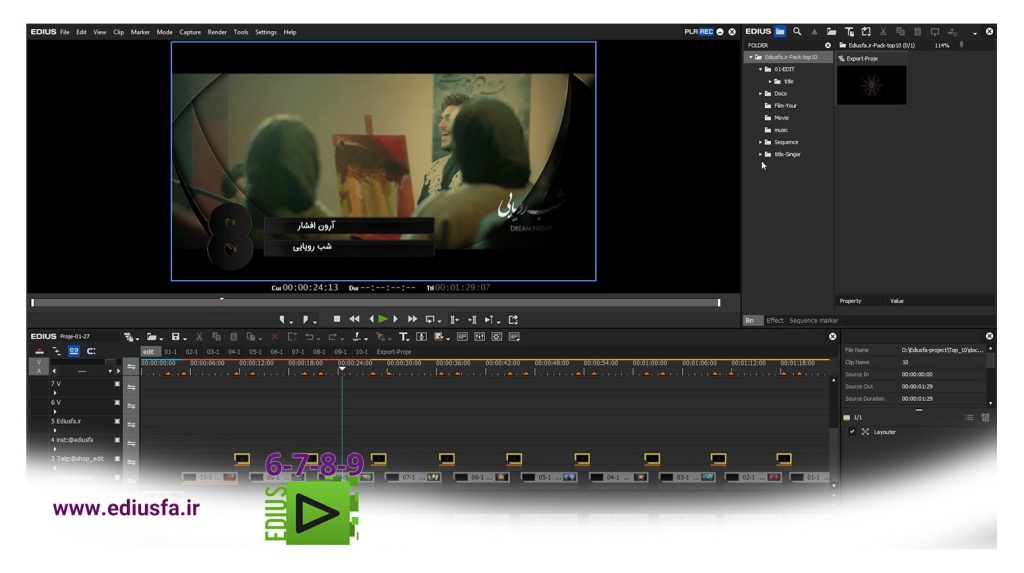Expand the Doco folder
The image size is (1024, 573).
click(760, 93)
